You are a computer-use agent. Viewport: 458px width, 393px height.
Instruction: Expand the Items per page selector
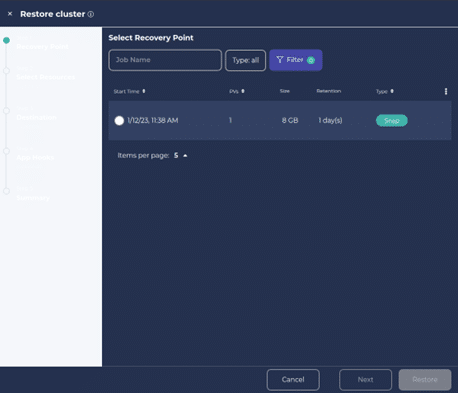click(180, 156)
